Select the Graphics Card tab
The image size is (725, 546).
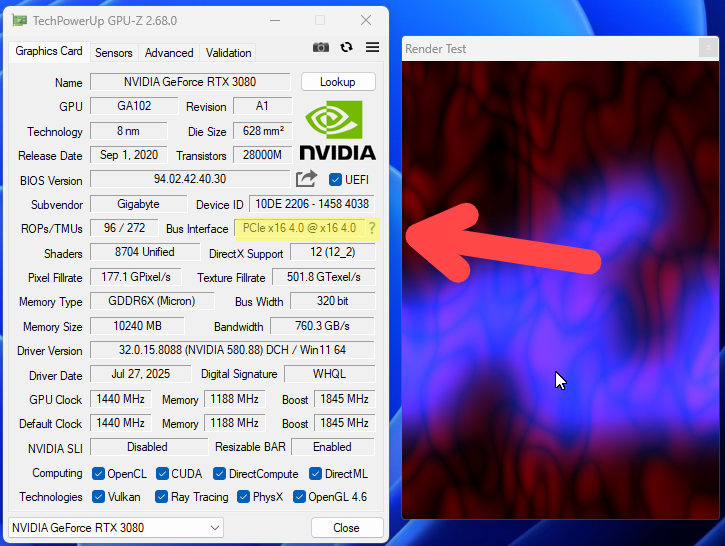pos(49,51)
